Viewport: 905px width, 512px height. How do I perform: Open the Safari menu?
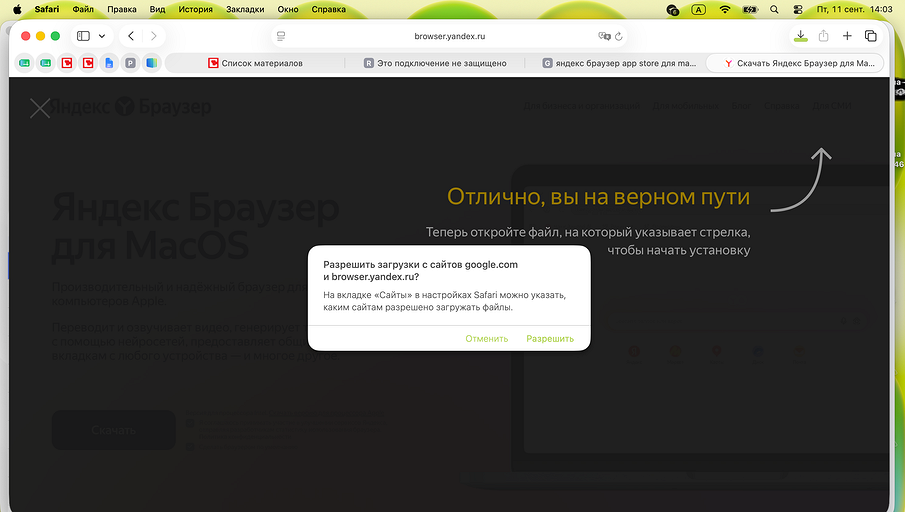[47, 9]
